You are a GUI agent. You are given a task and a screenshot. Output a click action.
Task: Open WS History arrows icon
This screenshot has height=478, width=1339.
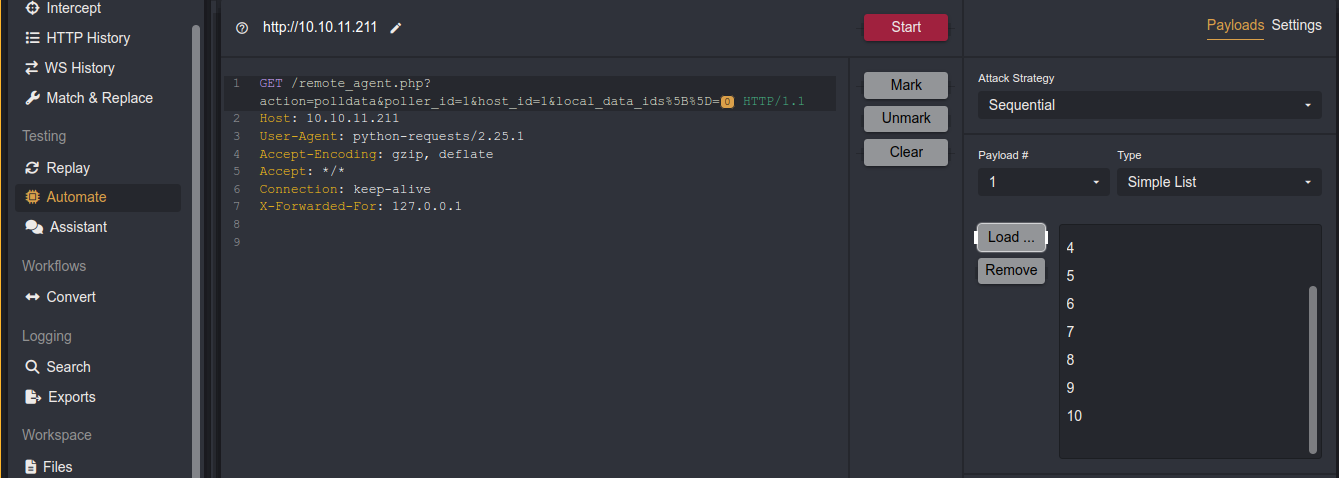coord(32,68)
